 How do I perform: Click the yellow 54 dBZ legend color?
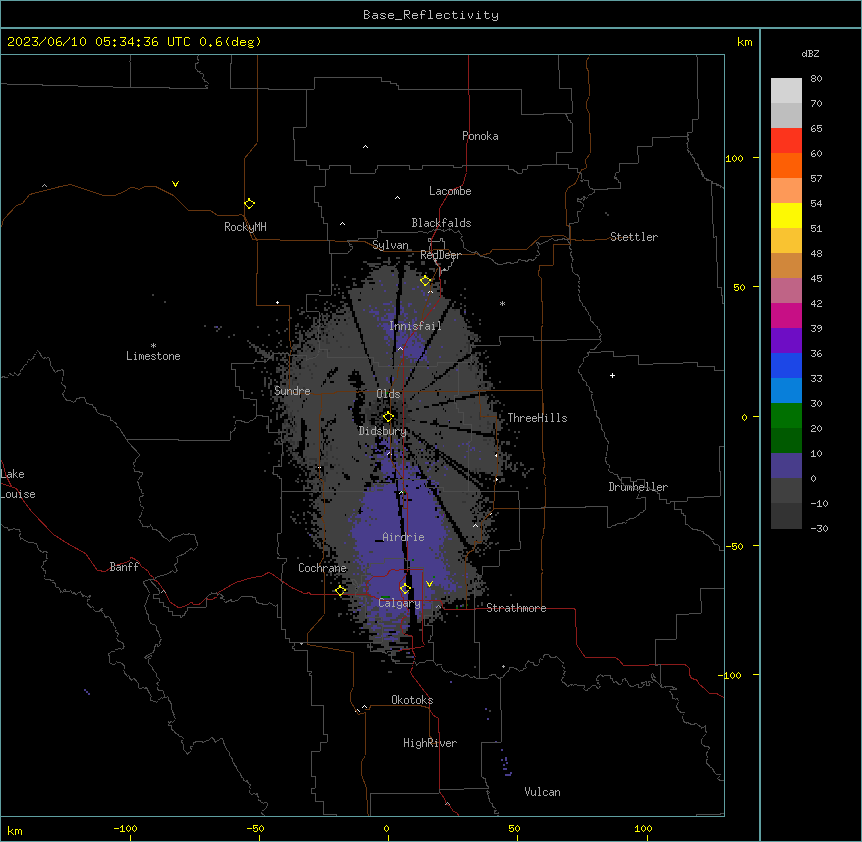786,215
